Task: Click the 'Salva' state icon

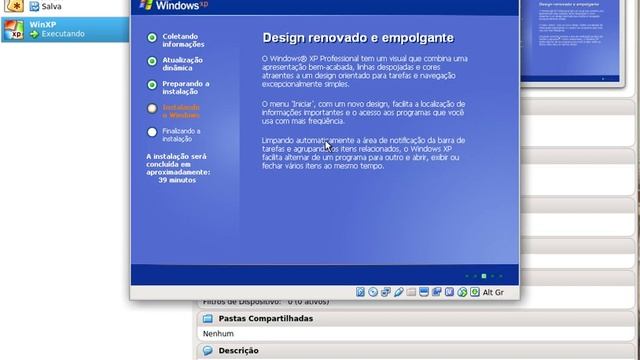Action: [34, 7]
